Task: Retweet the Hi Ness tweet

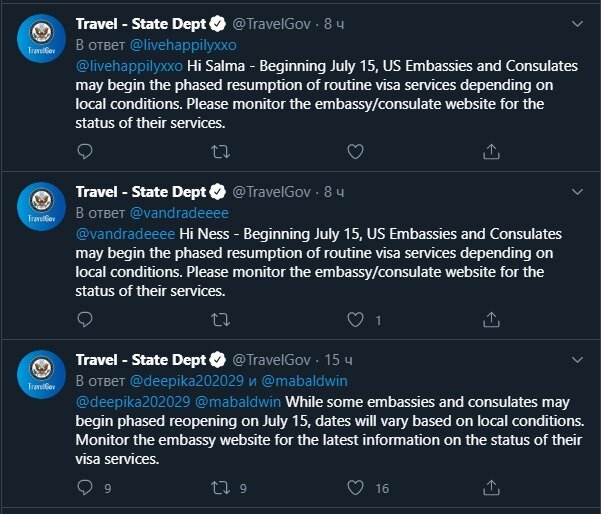Action: [220, 320]
